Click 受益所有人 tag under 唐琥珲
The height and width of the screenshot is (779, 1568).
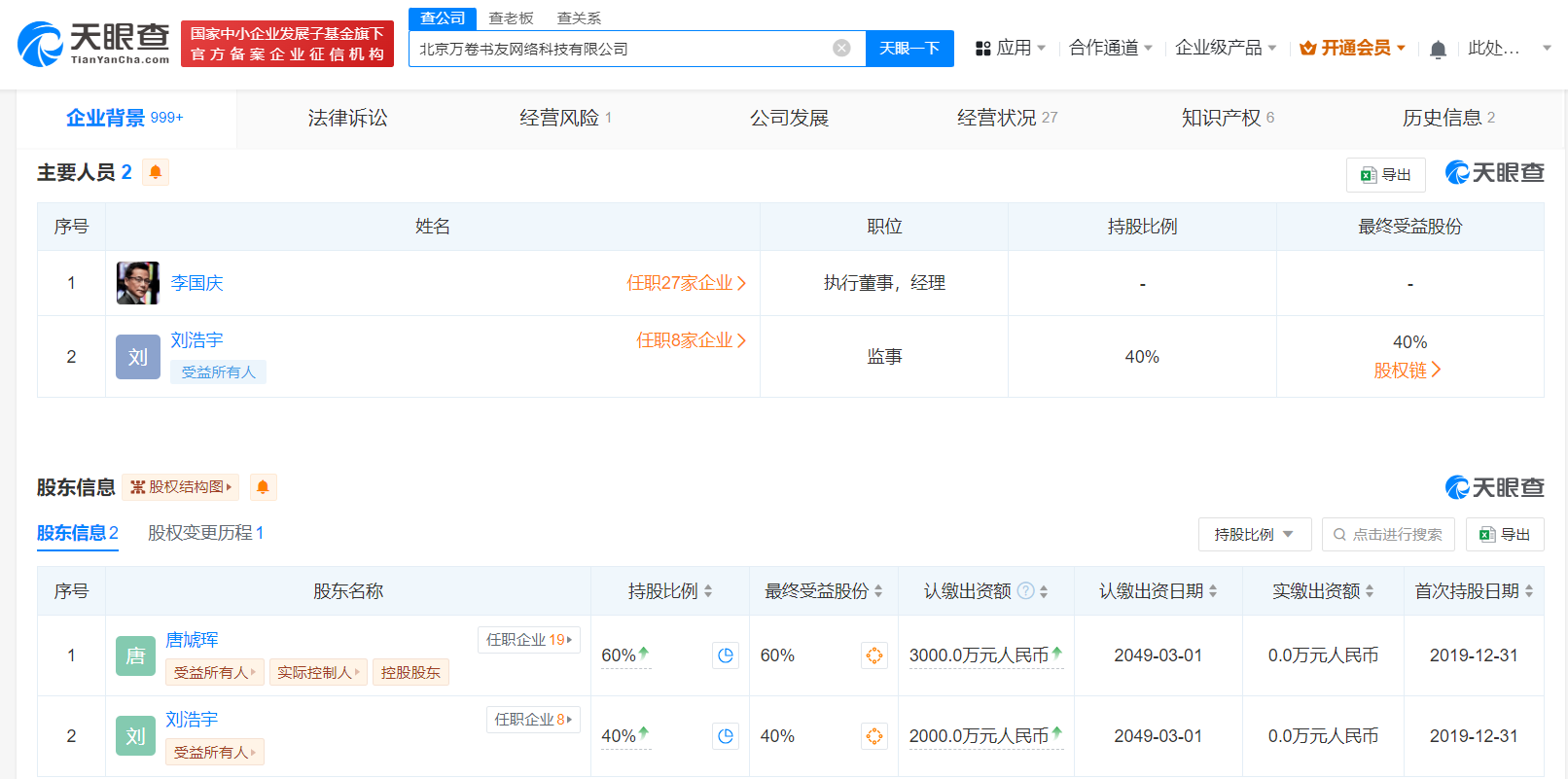coord(214,672)
